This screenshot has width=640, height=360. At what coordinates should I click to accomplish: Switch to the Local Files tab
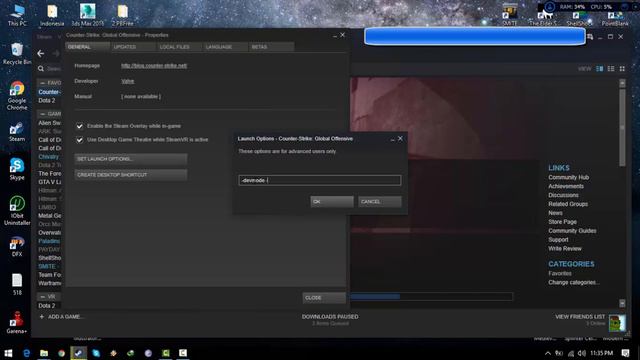click(x=179, y=47)
